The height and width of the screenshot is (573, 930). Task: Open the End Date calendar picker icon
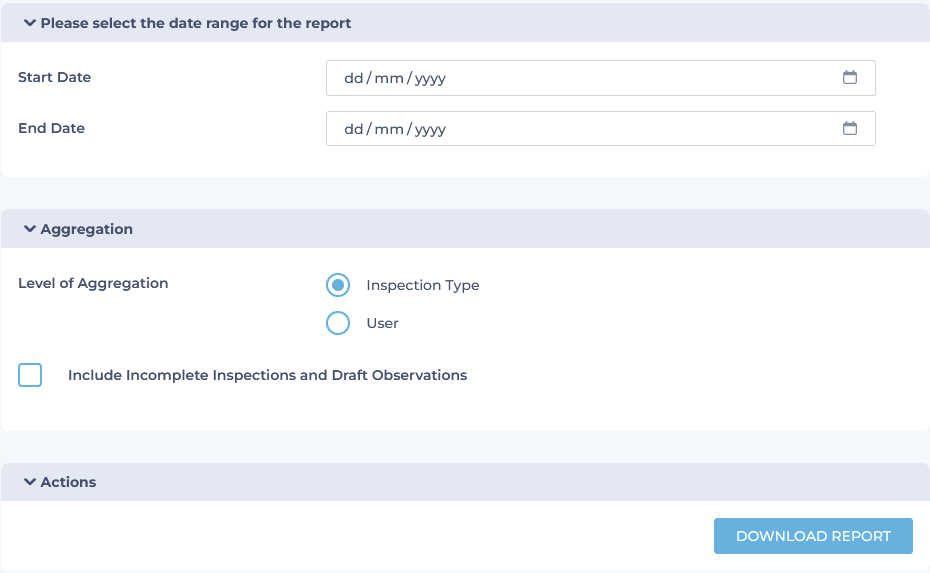pyautogui.click(x=849, y=128)
